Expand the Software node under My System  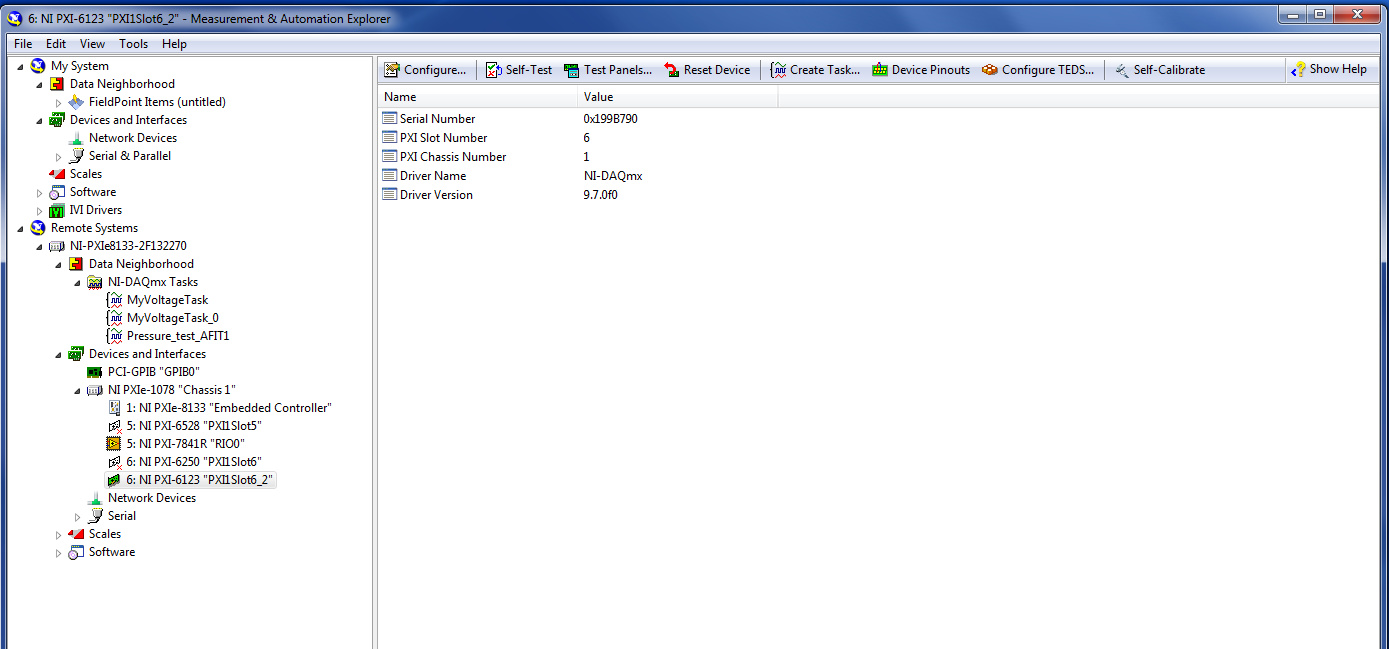[39, 192]
